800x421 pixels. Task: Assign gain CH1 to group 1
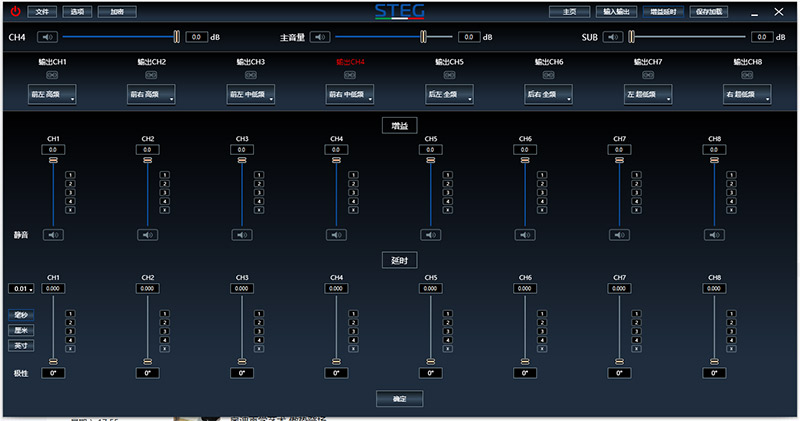coord(70,175)
